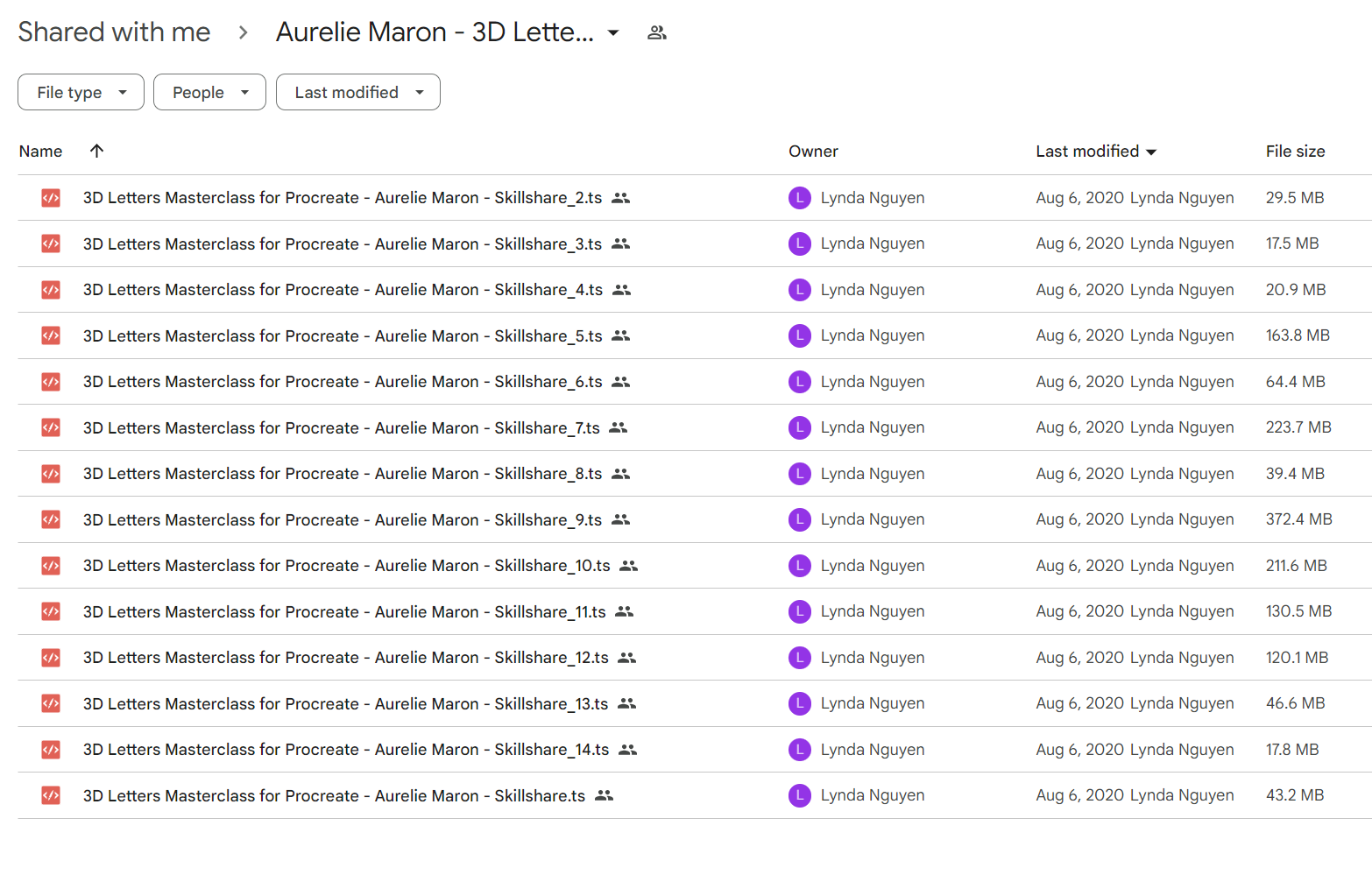
Task: Click Lynda Nguyen avatar in Skillshare_3.ts row
Action: click(800, 243)
